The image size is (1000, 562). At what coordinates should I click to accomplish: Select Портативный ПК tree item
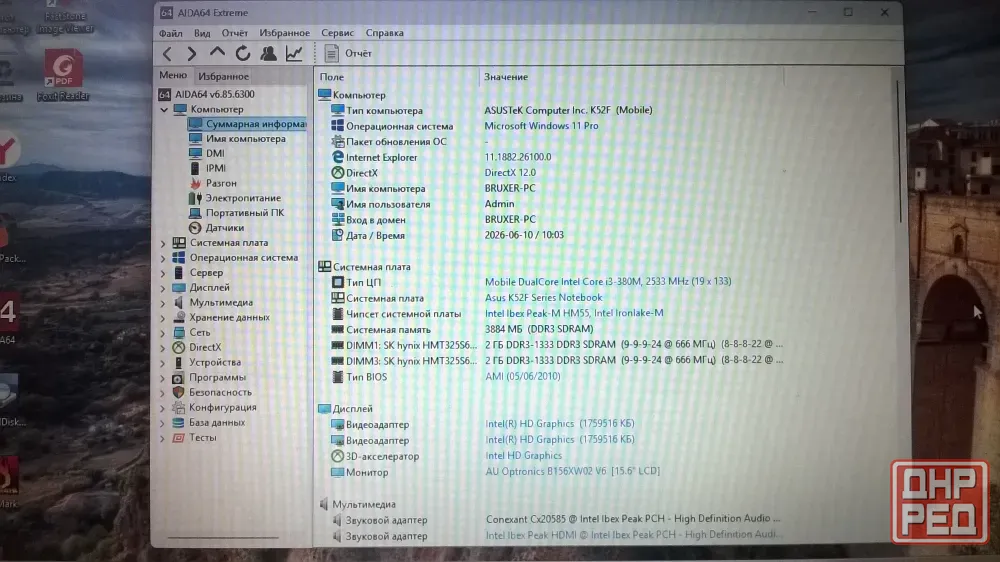tap(245, 212)
